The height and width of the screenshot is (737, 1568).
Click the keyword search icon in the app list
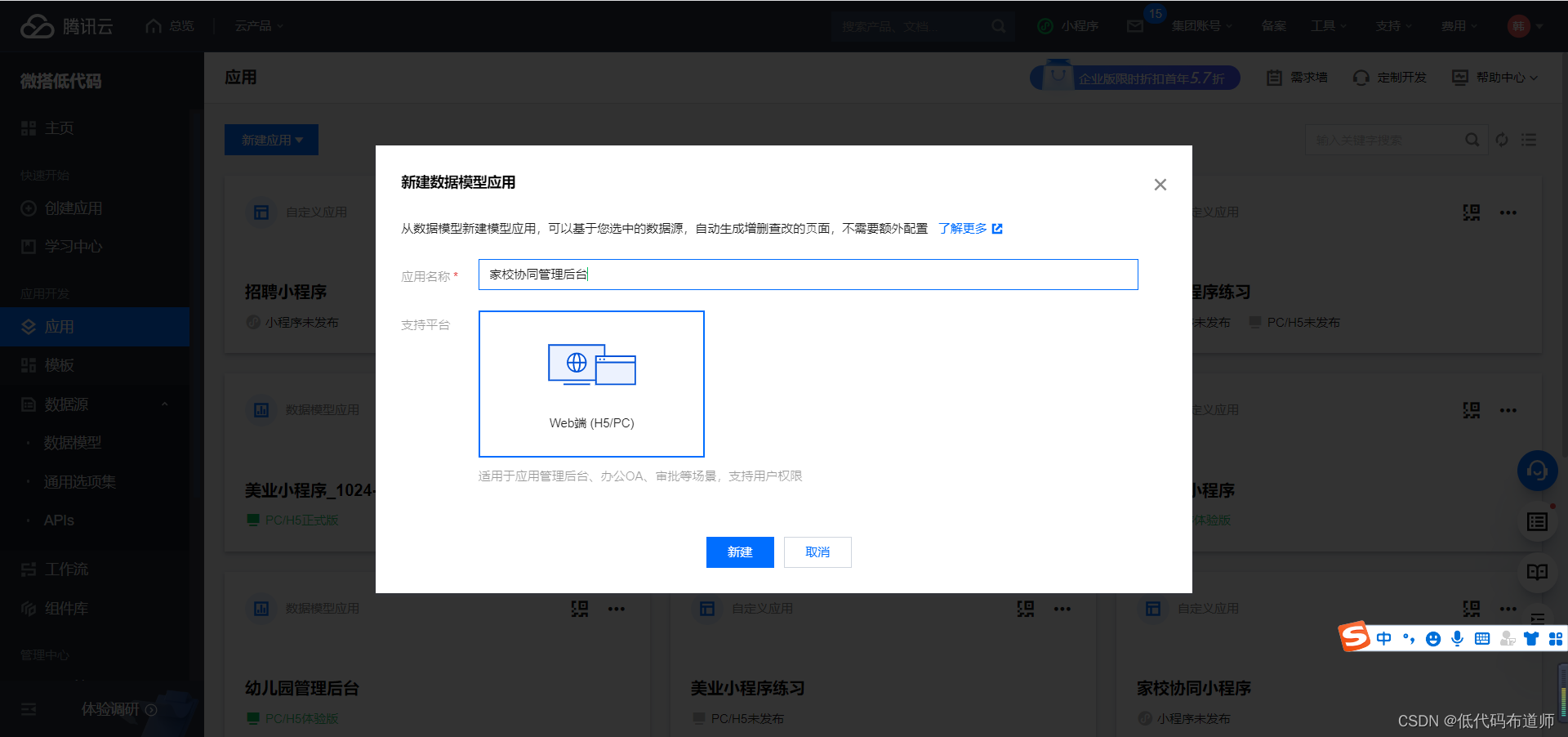point(1472,140)
